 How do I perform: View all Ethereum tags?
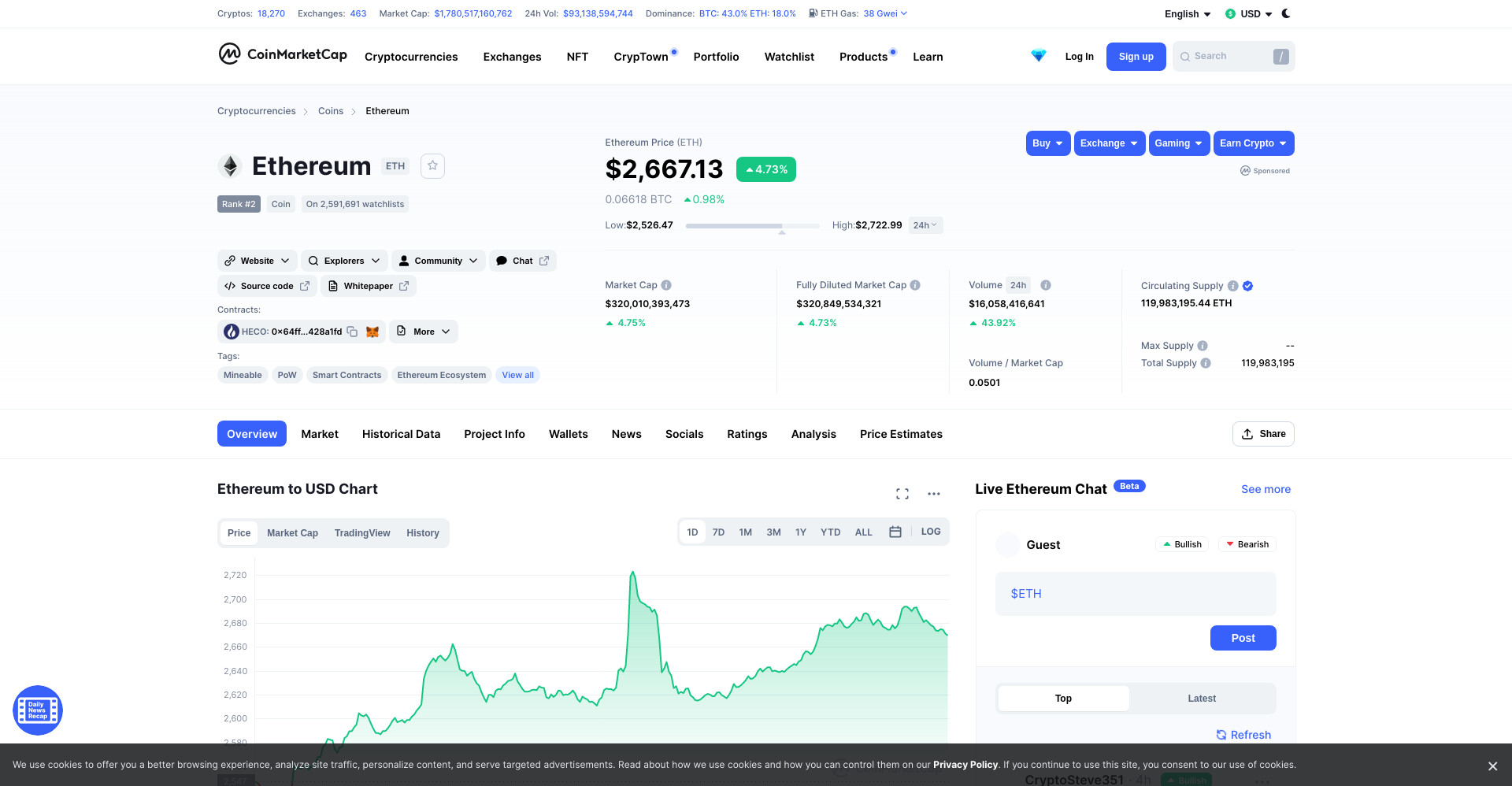518,375
